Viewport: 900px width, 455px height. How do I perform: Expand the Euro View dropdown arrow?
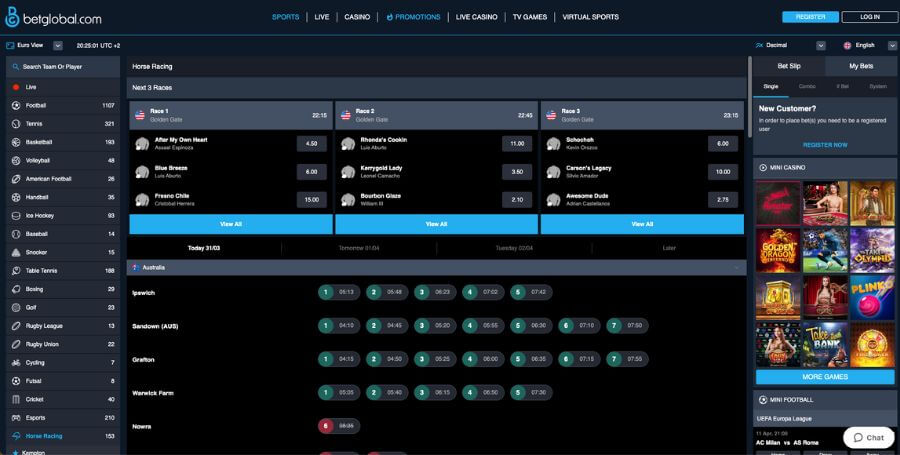pos(58,45)
